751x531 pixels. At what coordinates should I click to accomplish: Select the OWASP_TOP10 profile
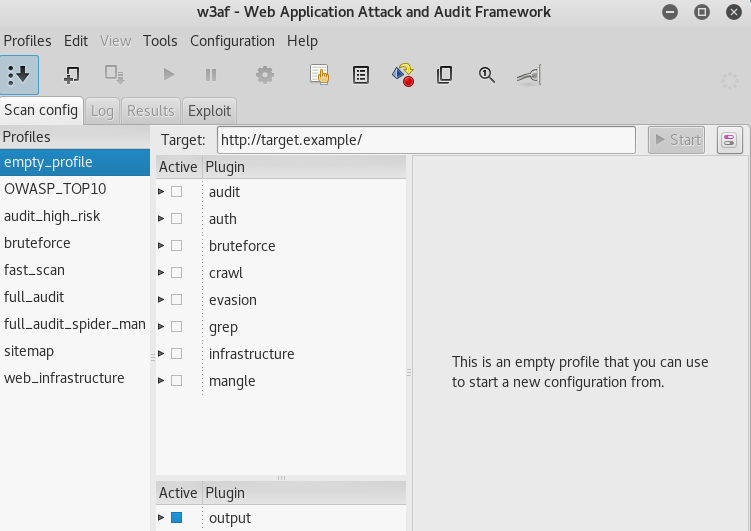(75, 189)
